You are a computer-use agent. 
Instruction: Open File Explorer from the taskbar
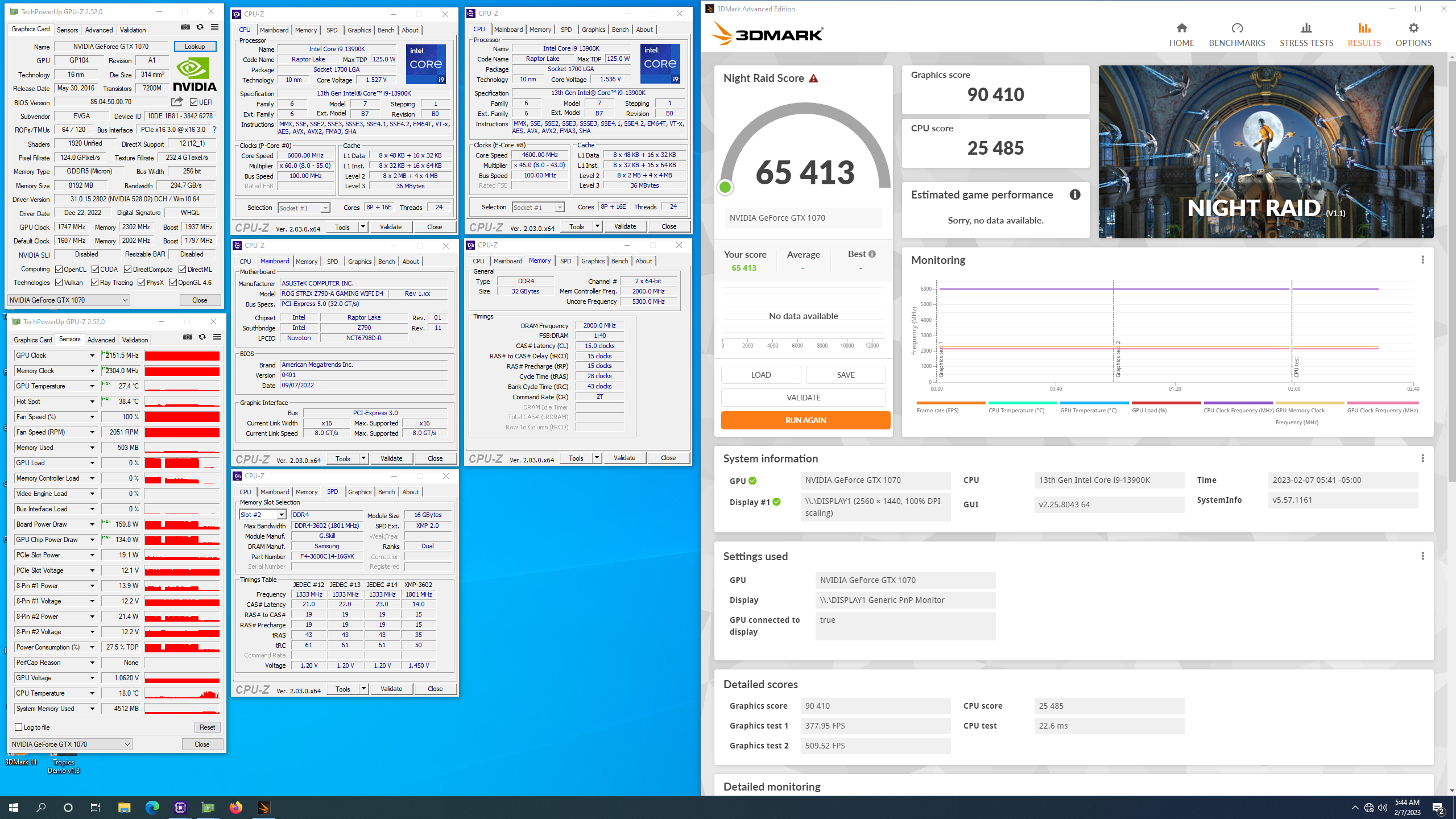point(124,807)
